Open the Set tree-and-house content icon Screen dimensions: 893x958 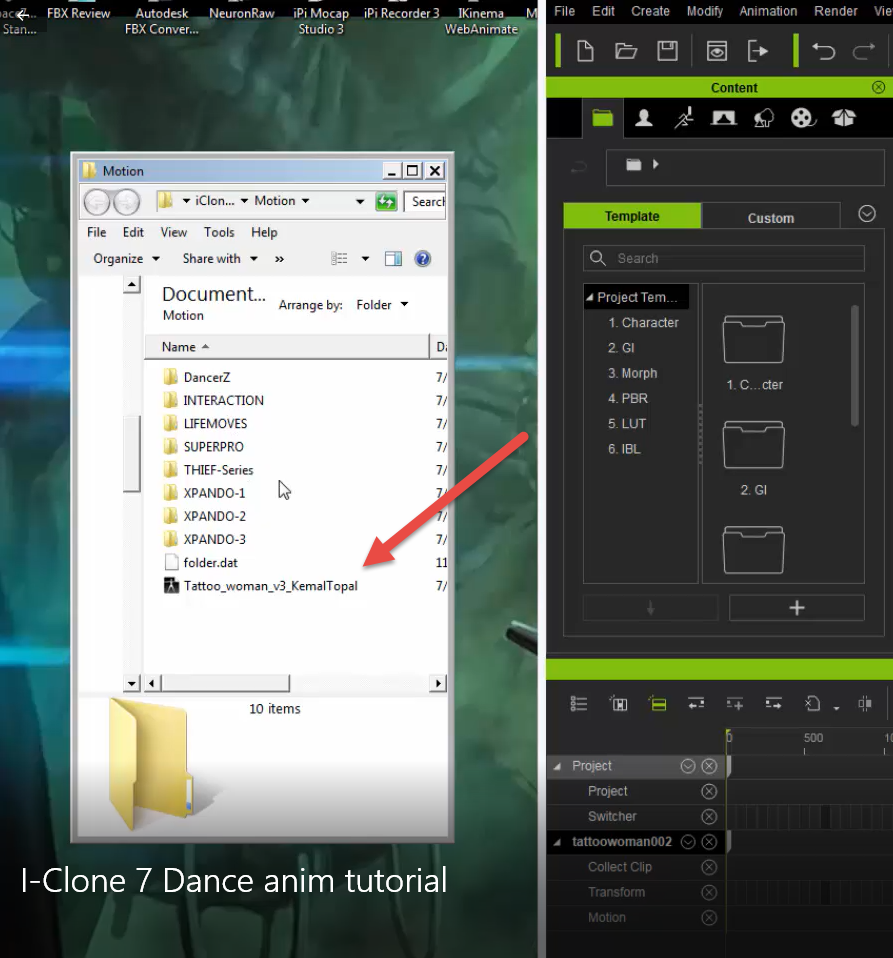pos(764,117)
